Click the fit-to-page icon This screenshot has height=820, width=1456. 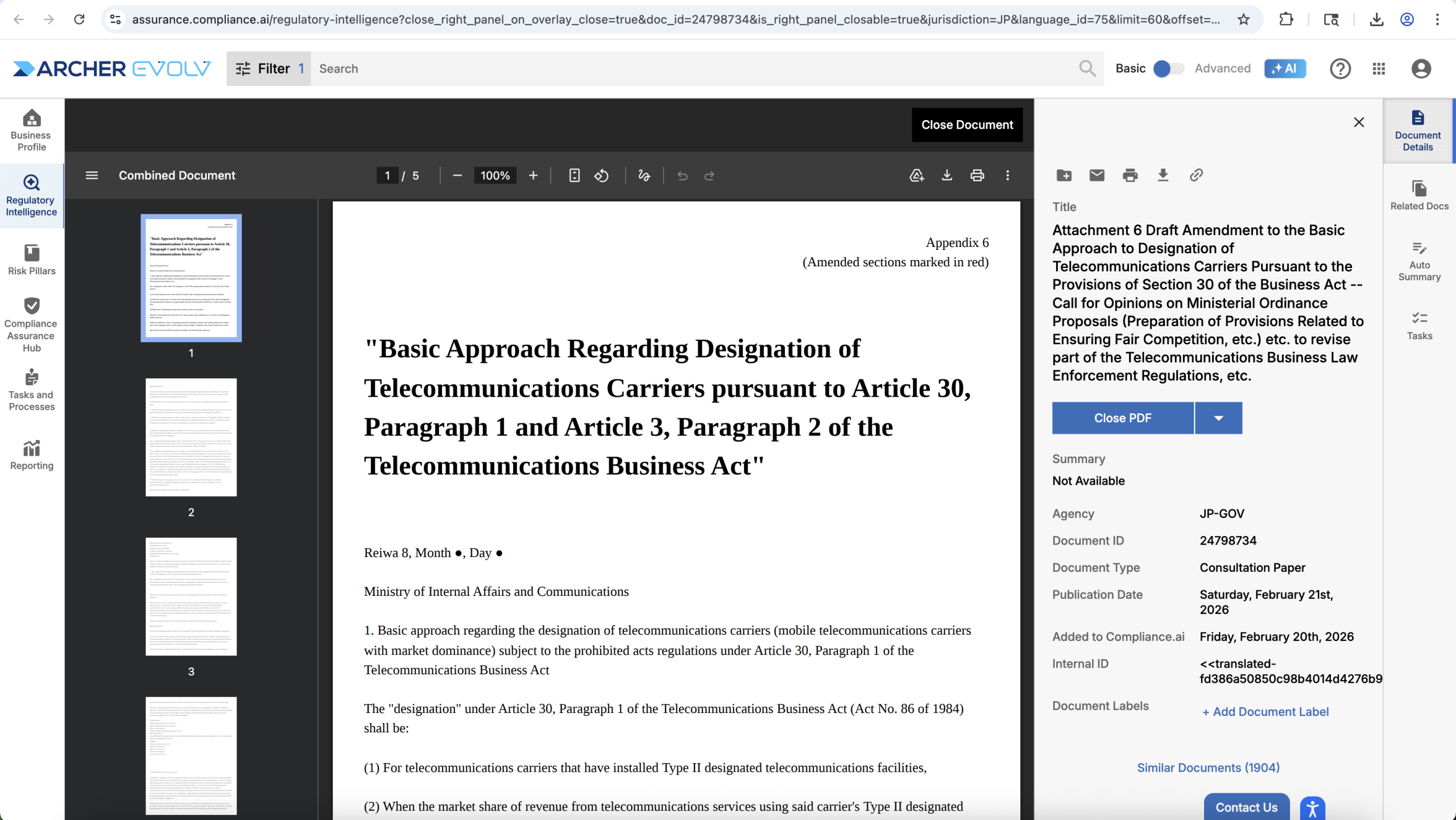[574, 175]
